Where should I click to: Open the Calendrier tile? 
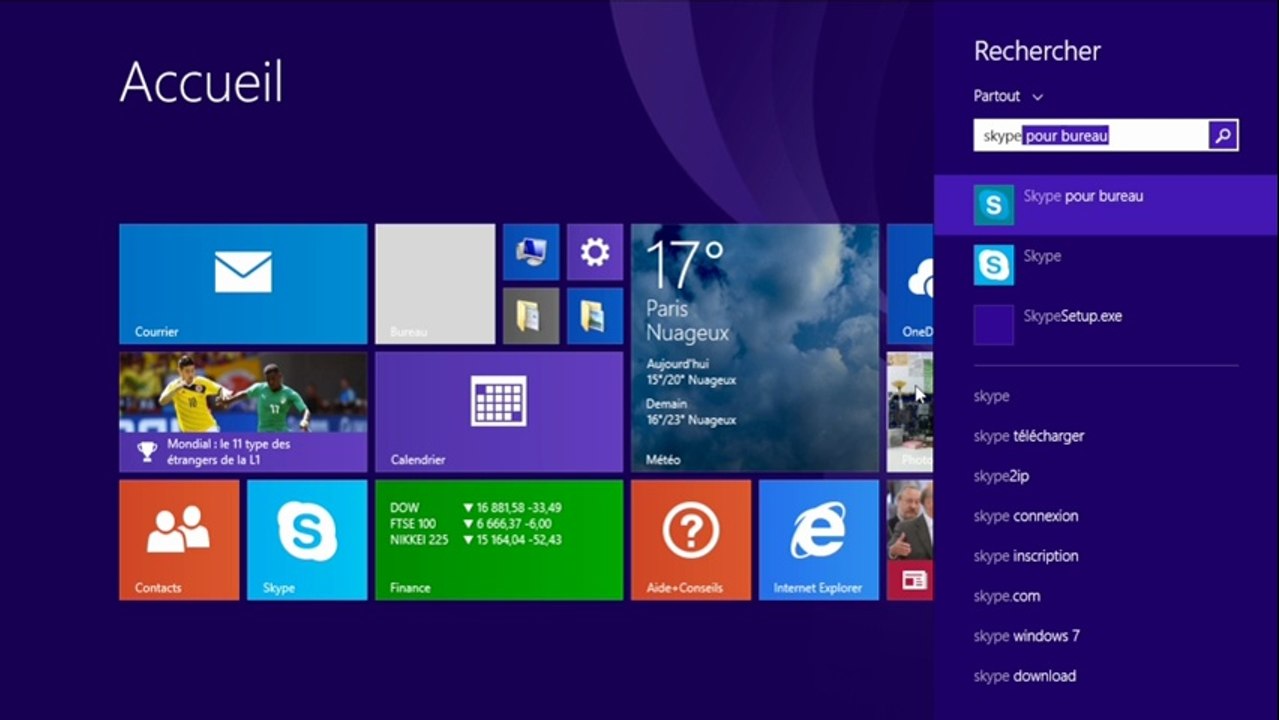[499, 412]
